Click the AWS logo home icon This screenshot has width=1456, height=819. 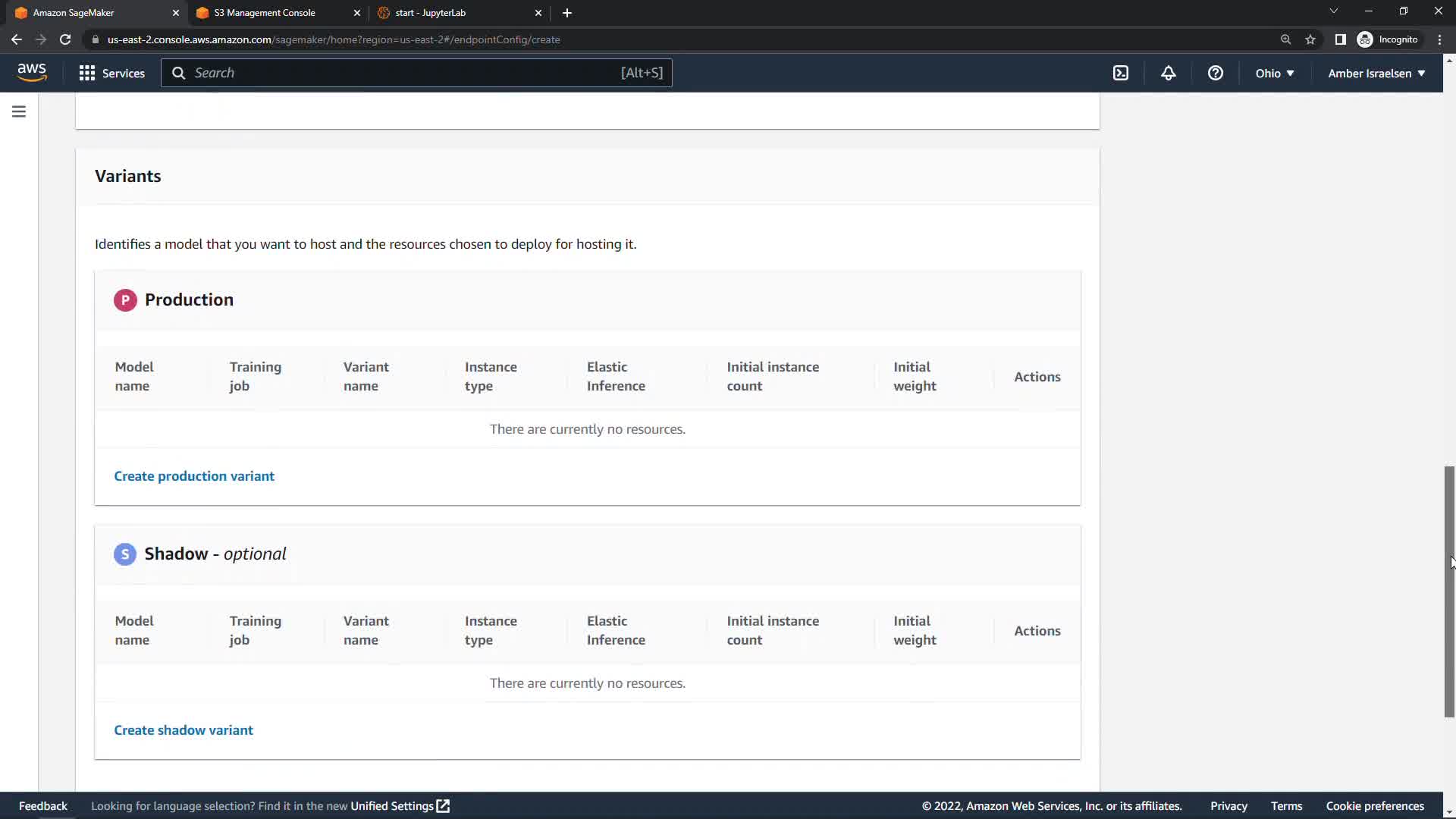32,72
